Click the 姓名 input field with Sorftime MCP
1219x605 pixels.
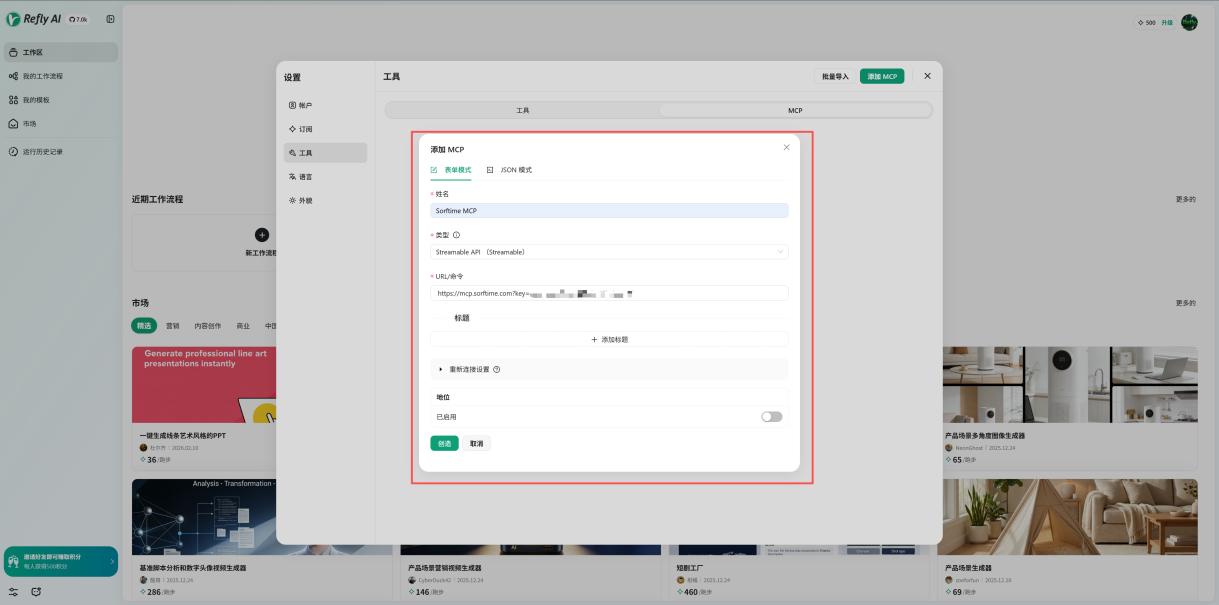click(609, 211)
